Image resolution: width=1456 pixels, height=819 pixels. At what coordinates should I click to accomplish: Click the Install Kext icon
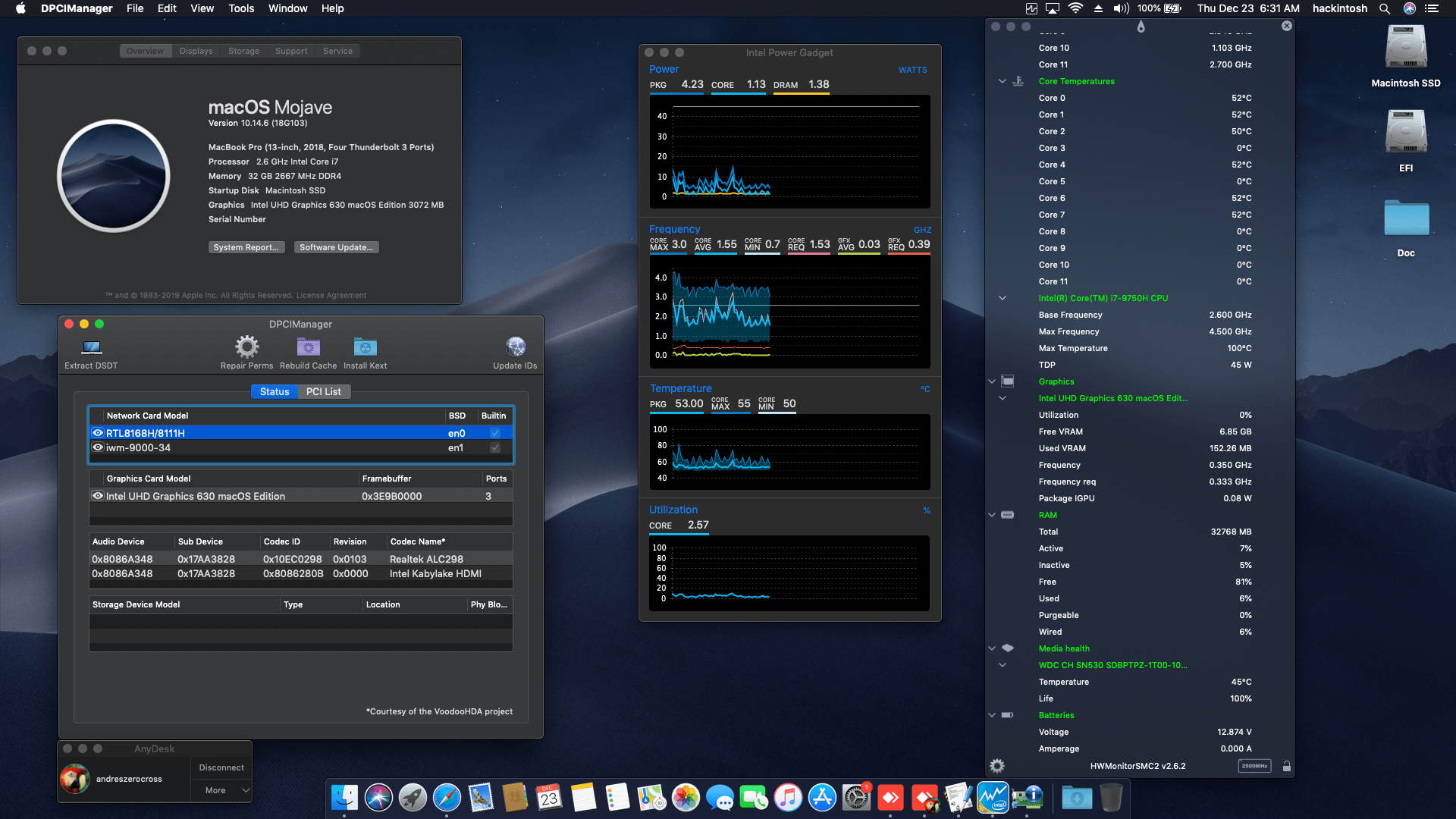[x=365, y=347]
